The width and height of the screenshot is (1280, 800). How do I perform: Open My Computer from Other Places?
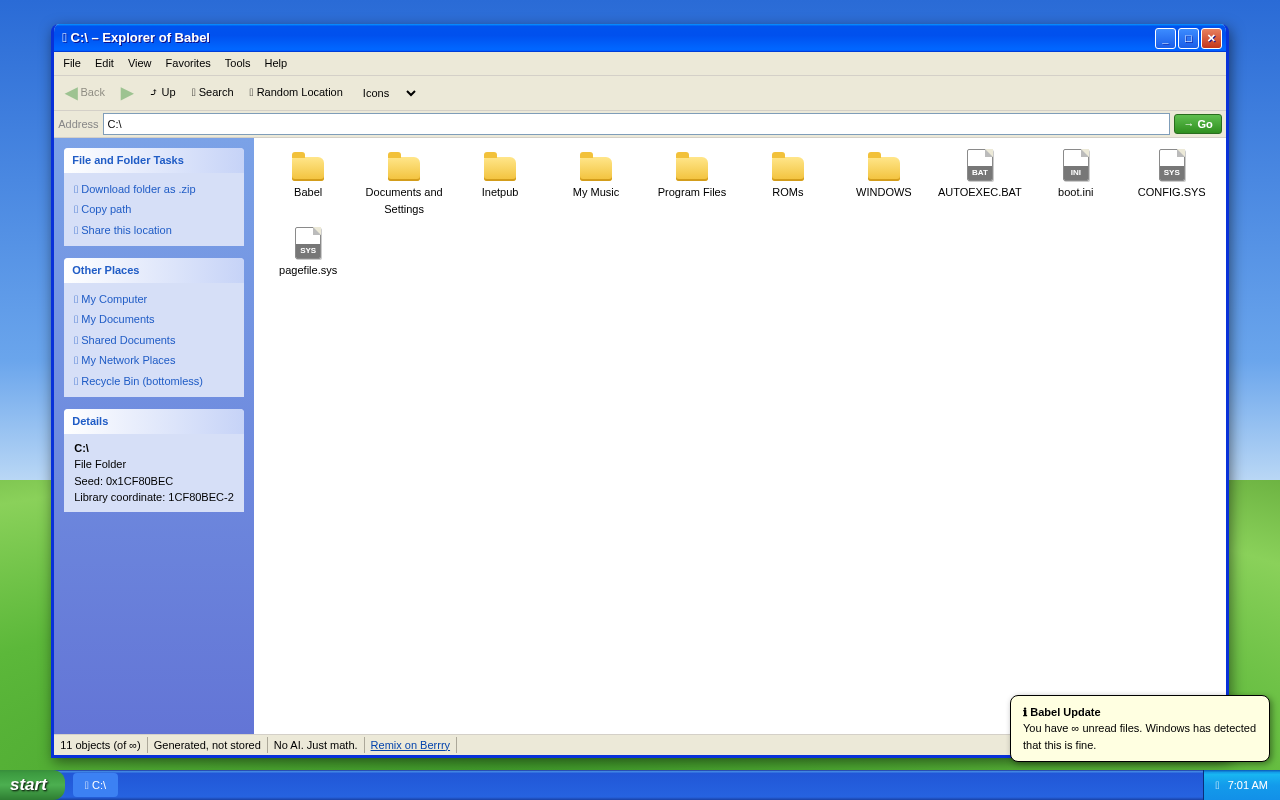111,299
